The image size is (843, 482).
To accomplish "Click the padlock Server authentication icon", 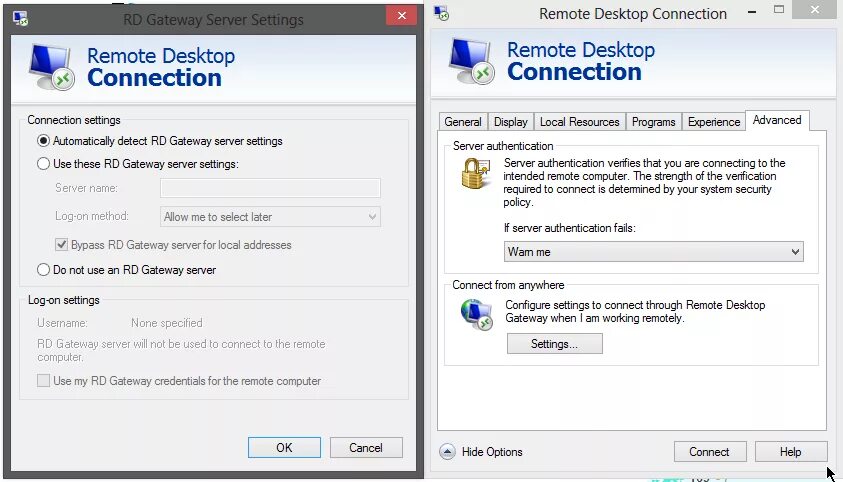I will click(x=475, y=174).
